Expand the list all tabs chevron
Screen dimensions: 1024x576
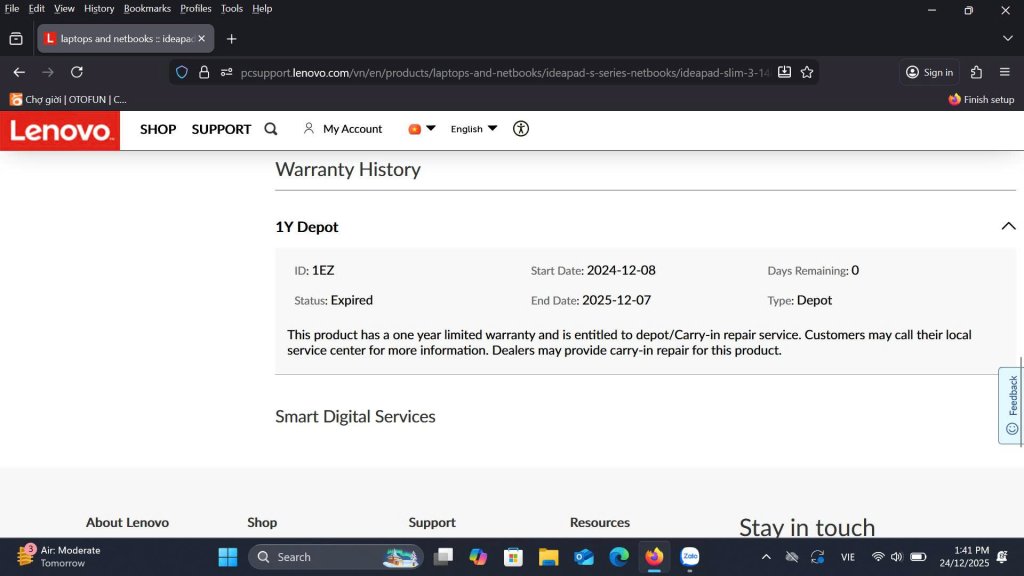click(x=1007, y=38)
